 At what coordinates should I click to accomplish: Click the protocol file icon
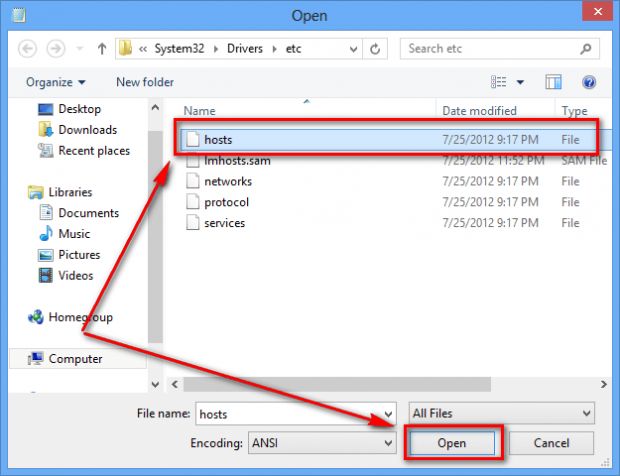pyautogui.click(x=193, y=202)
